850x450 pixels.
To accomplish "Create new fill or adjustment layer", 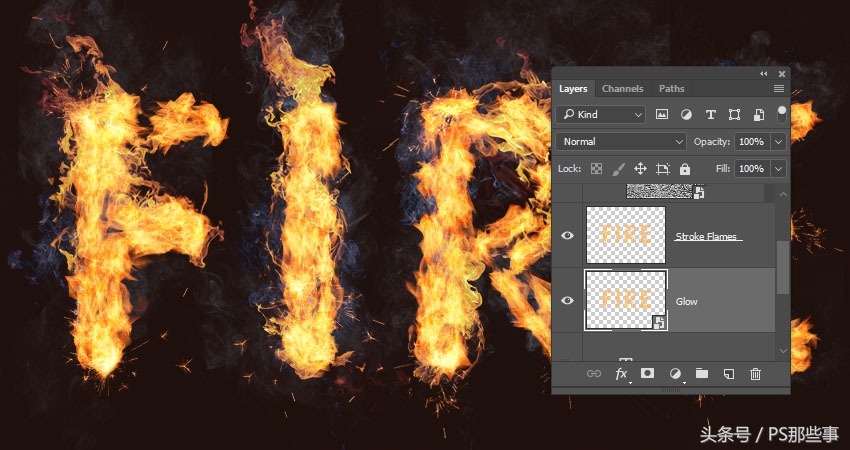I will pyautogui.click(x=675, y=374).
